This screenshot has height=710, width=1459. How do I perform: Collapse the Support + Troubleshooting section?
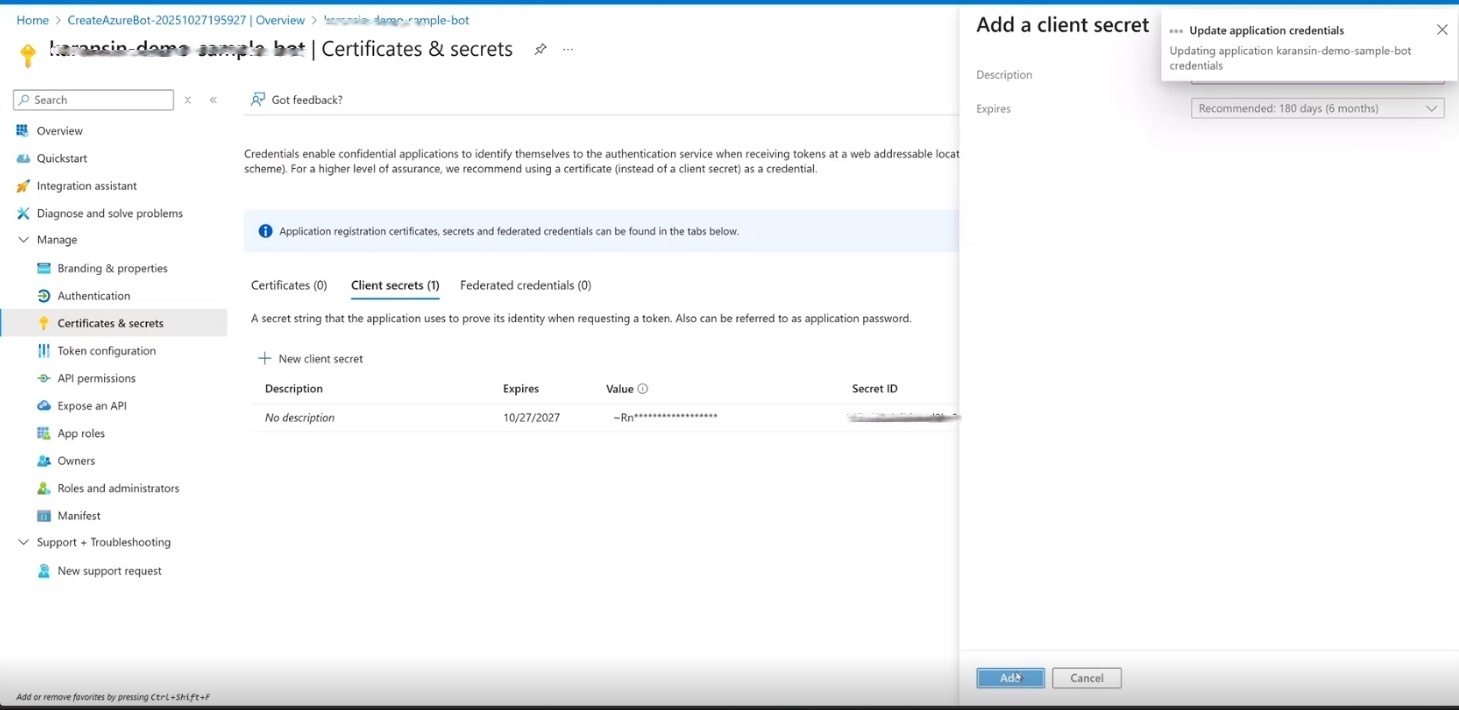click(x=22, y=541)
